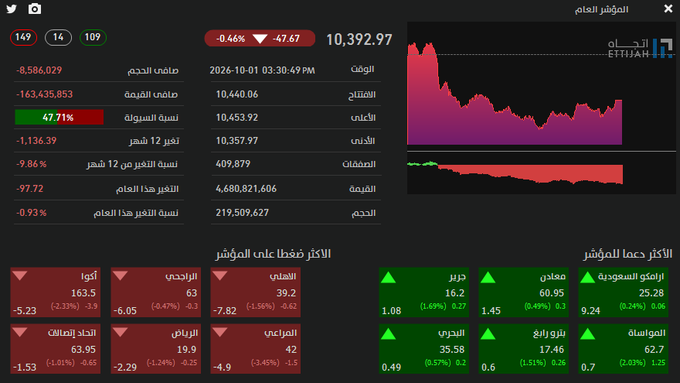Click the index intraday price area chart

(514, 93)
